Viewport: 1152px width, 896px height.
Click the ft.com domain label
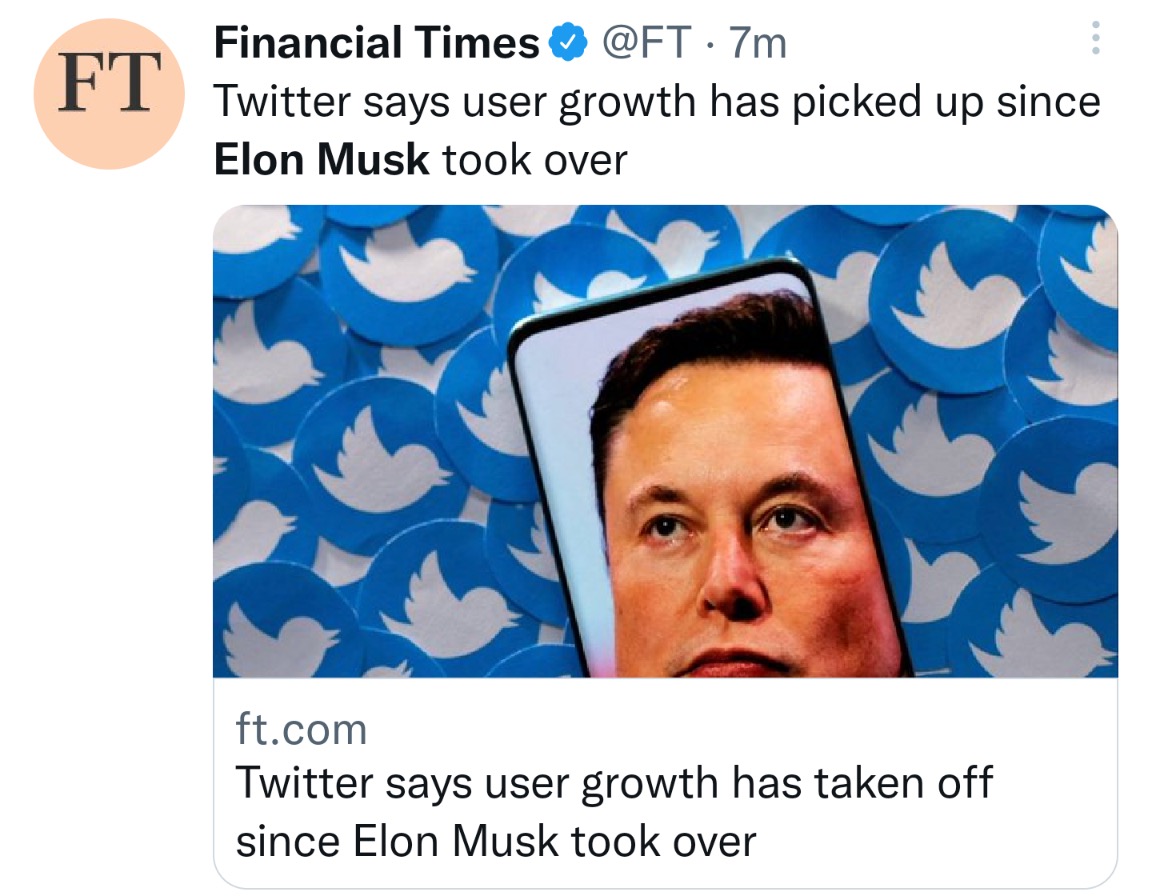(x=301, y=729)
